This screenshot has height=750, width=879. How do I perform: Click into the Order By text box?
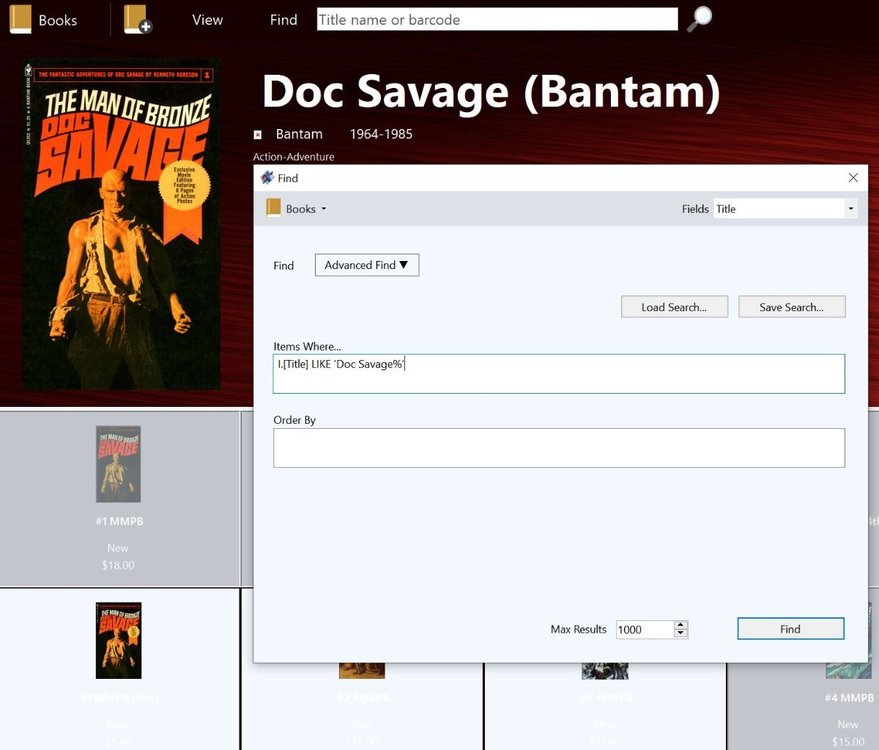[558, 448]
